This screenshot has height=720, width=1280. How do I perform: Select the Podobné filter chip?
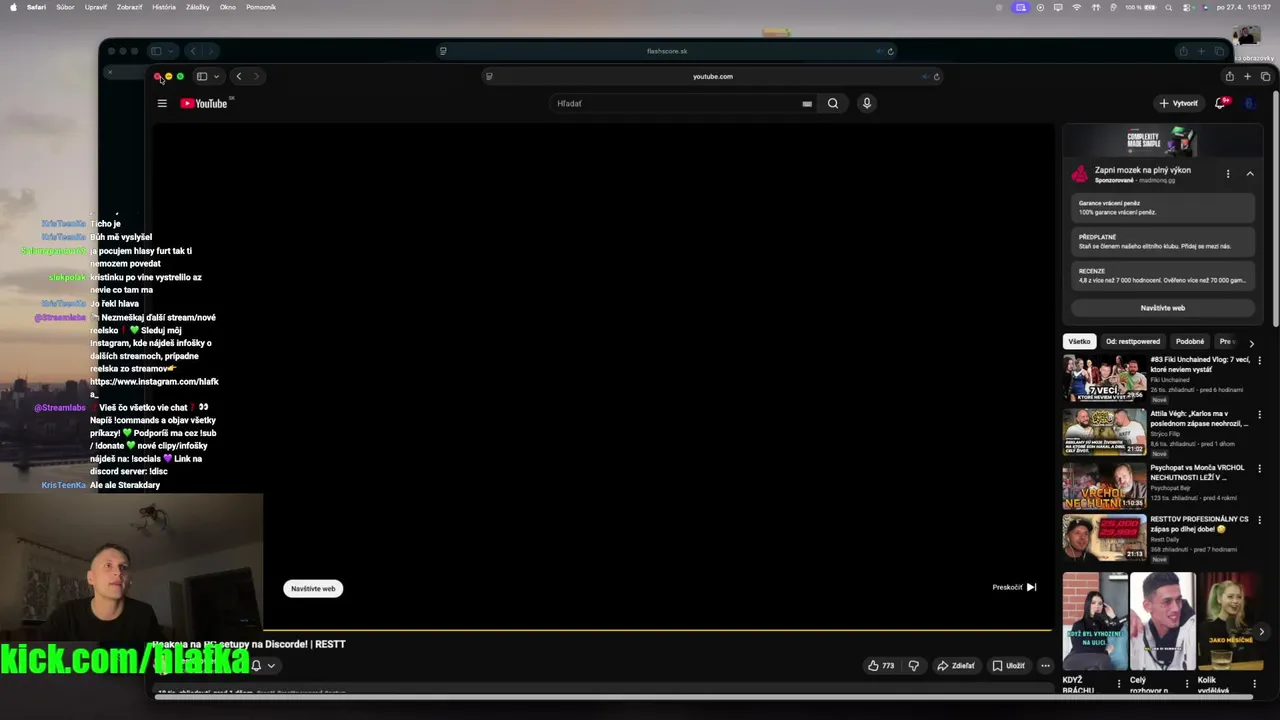tap(1190, 341)
